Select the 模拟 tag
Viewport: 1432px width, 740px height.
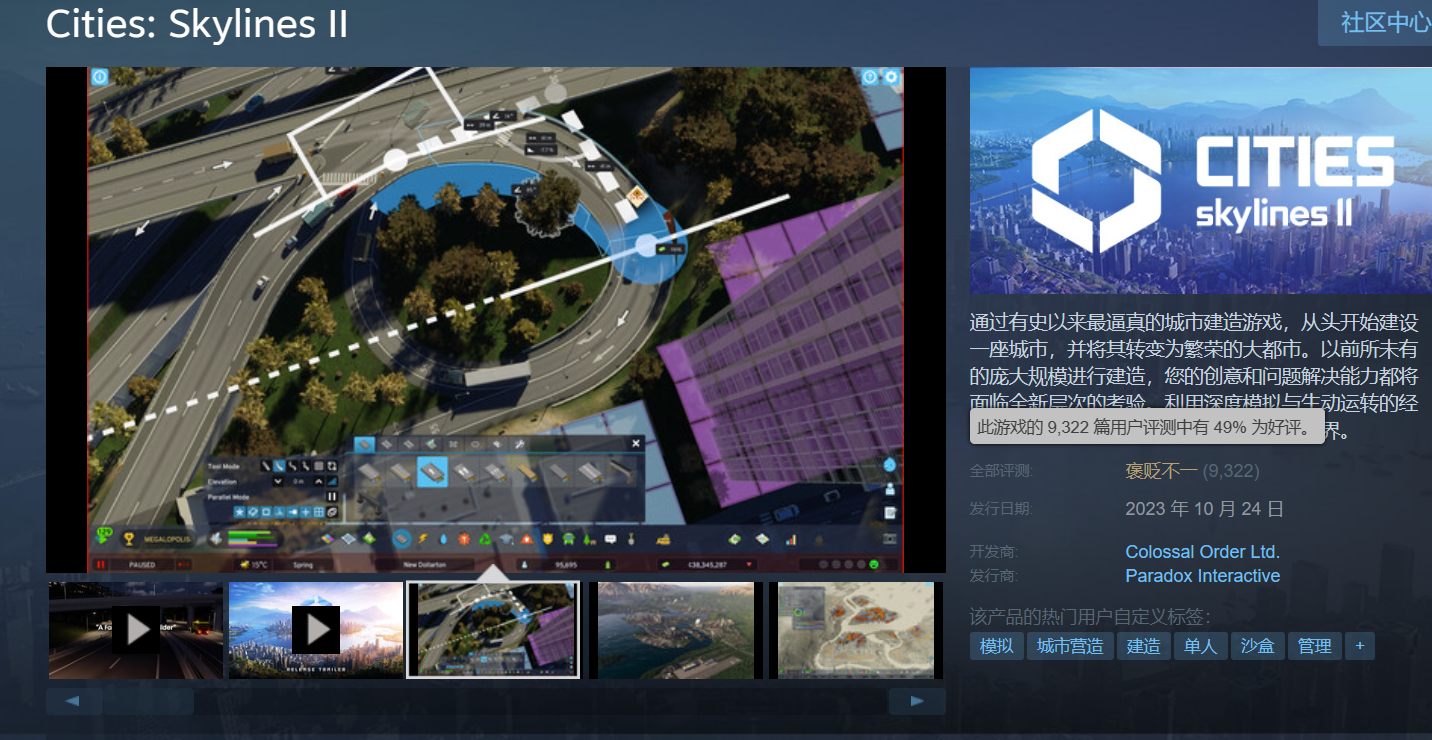point(996,646)
